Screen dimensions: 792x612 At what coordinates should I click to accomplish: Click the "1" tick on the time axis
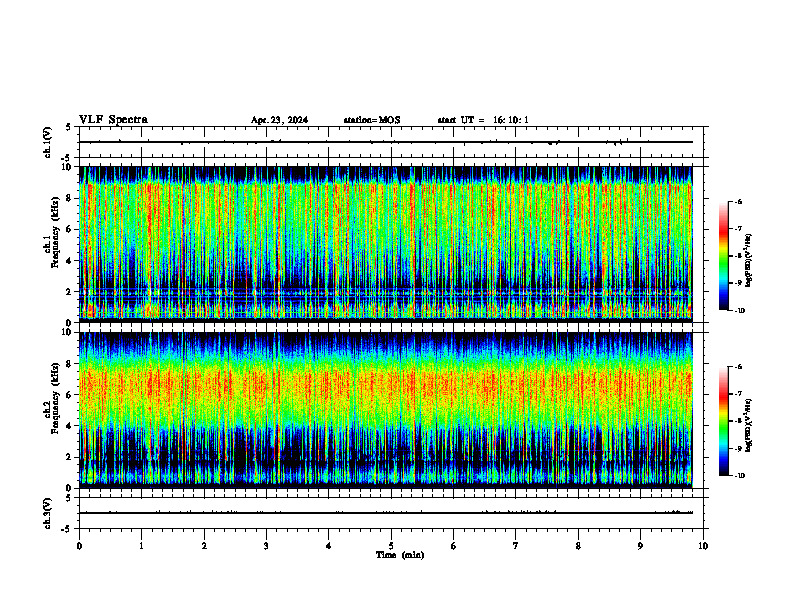coord(141,546)
